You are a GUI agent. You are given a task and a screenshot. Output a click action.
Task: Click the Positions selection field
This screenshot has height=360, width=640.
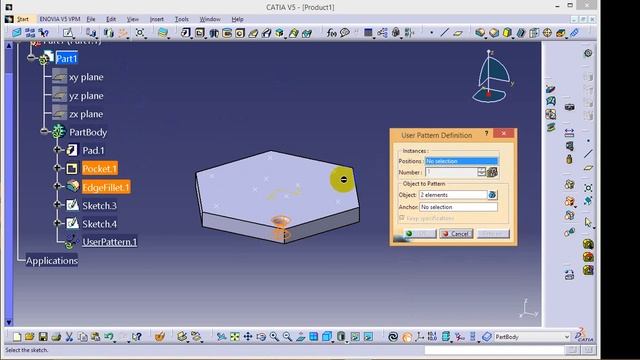tap(461, 161)
